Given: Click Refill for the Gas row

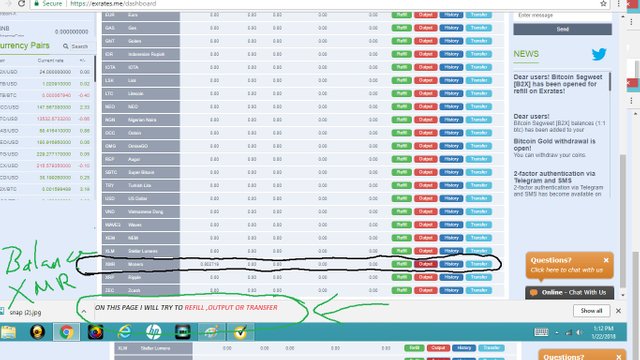Looking at the screenshot, I should (x=402, y=28).
